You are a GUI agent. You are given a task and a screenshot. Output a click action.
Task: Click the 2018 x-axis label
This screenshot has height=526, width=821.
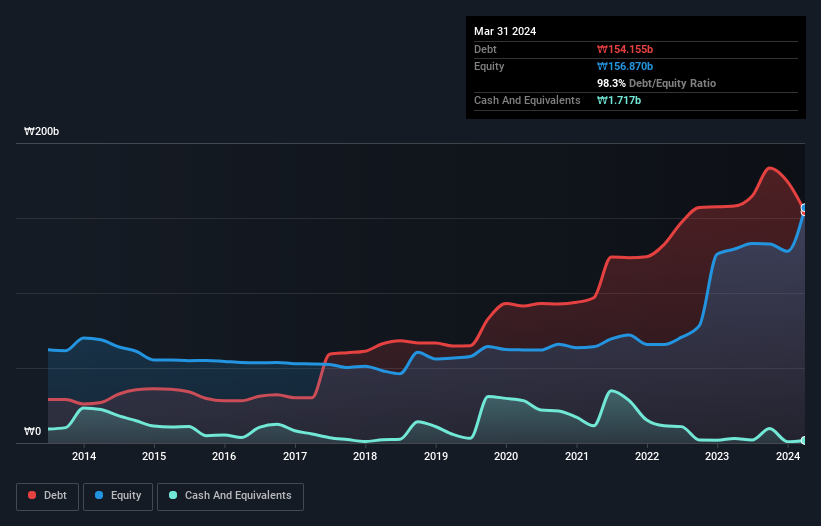[365, 456]
